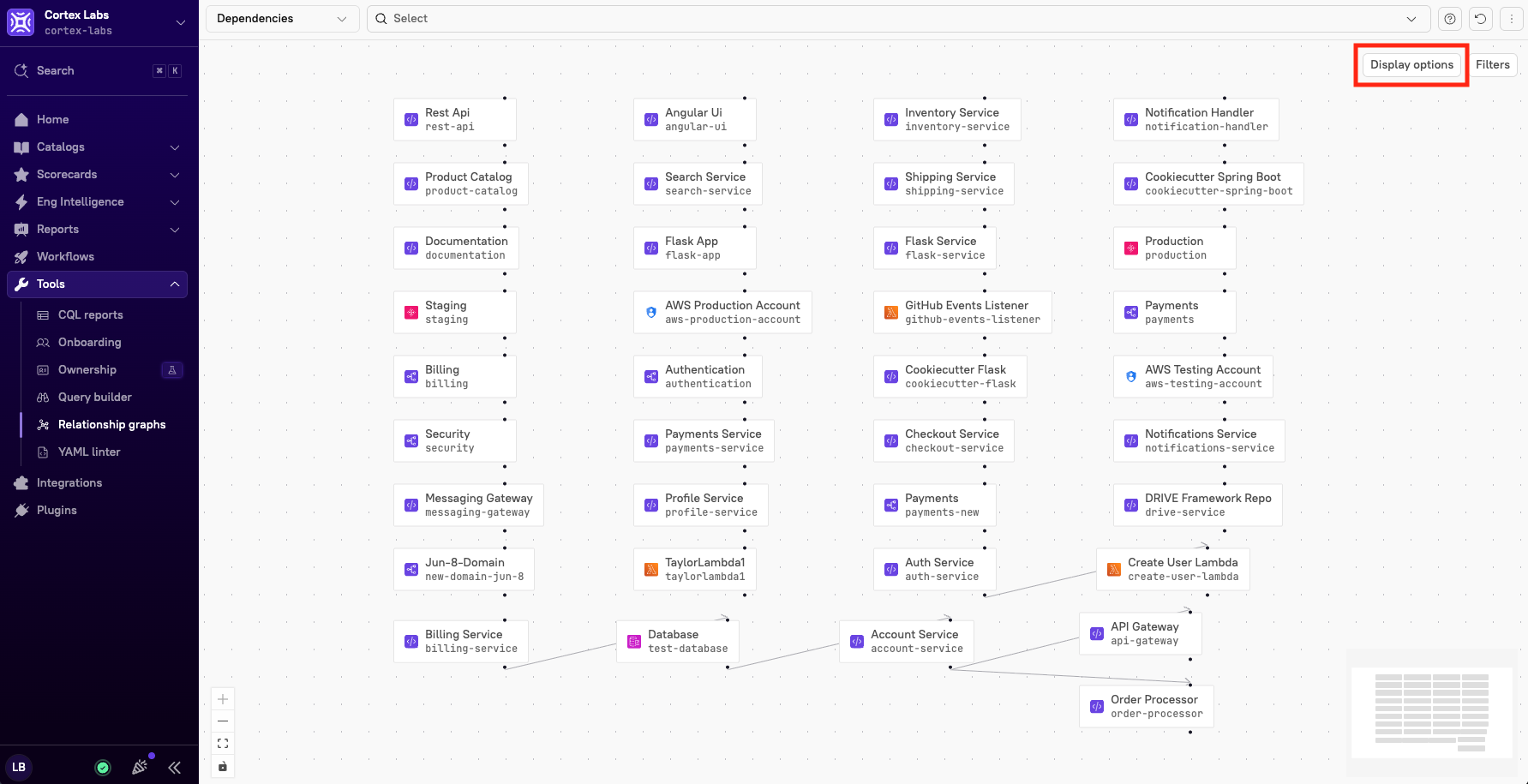Click the Filters button

1492,65
